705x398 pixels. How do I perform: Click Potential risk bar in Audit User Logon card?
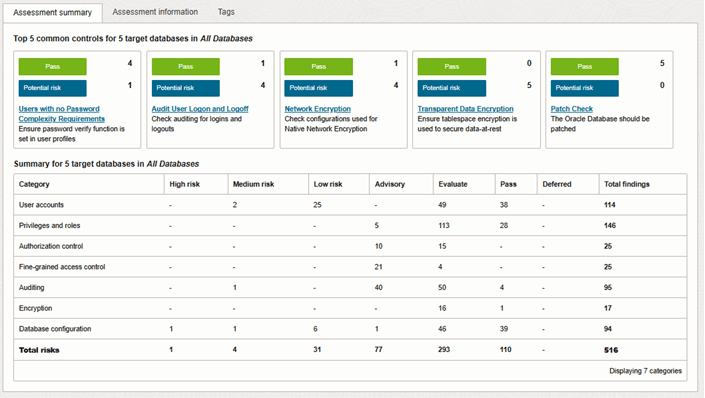(x=186, y=88)
